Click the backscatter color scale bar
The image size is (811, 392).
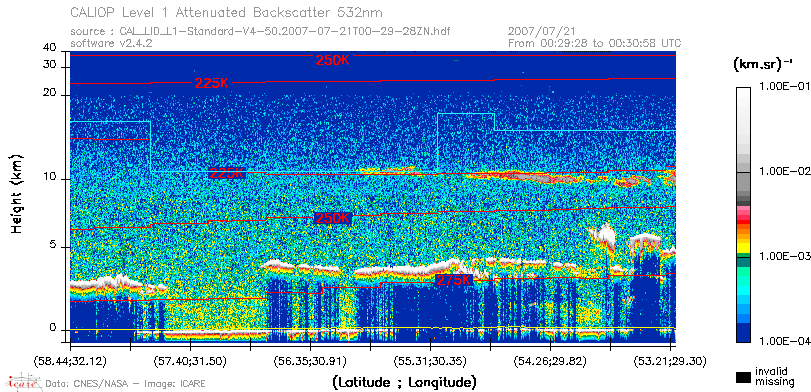pyautogui.click(x=744, y=215)
